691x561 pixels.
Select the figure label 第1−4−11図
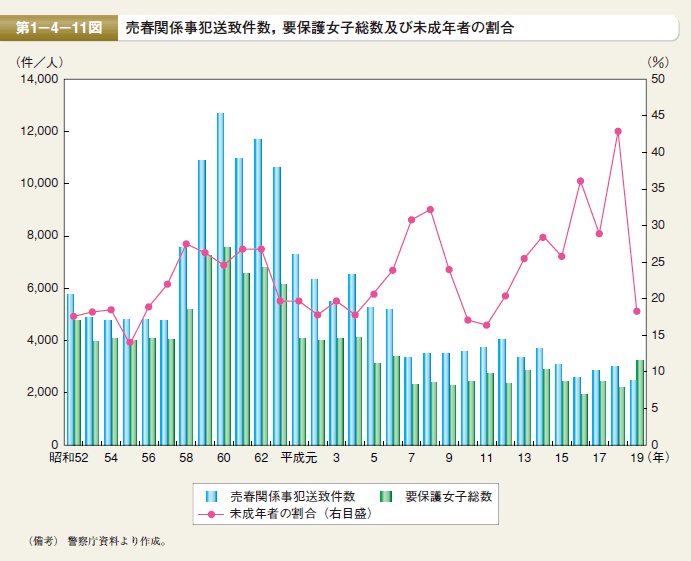pos(59,28)
